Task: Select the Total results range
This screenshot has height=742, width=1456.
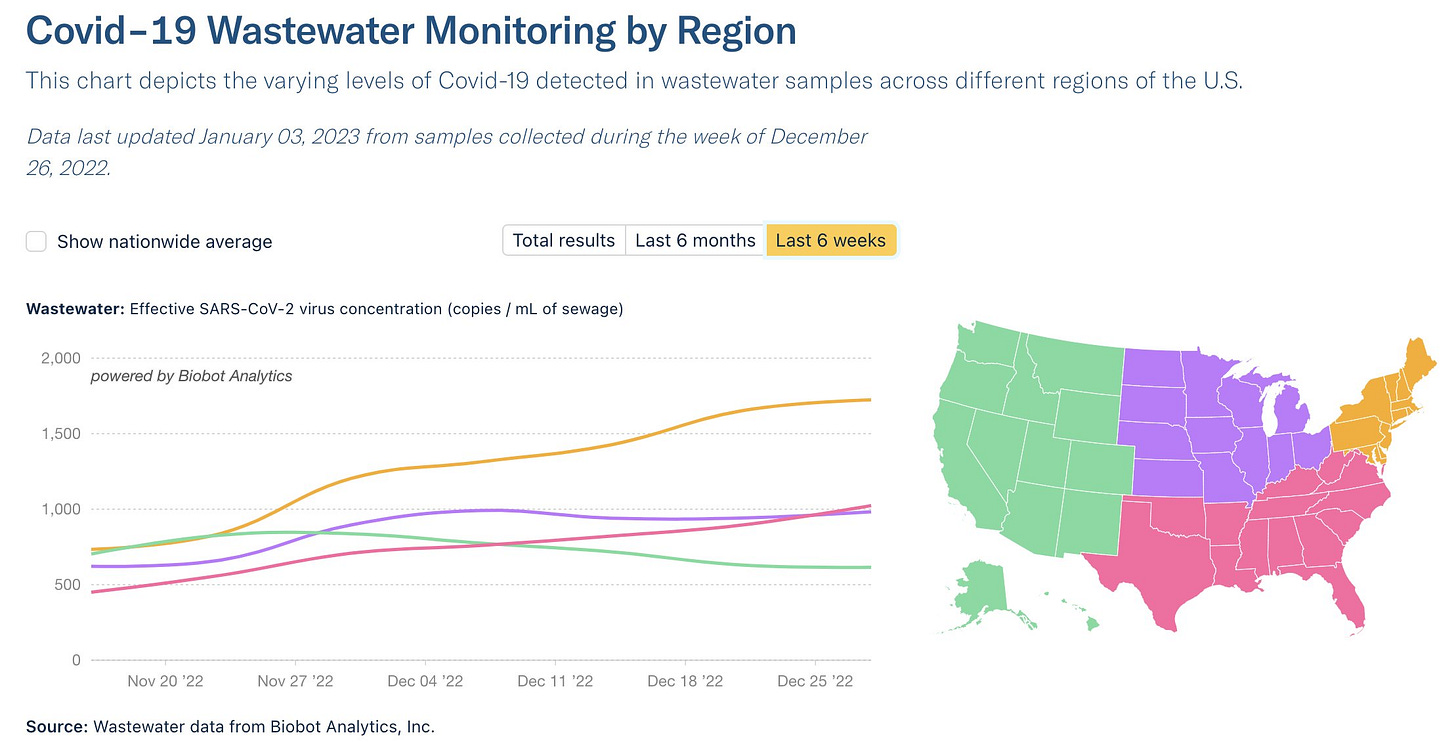Action: pyautogui.click(x=563, y=240)
